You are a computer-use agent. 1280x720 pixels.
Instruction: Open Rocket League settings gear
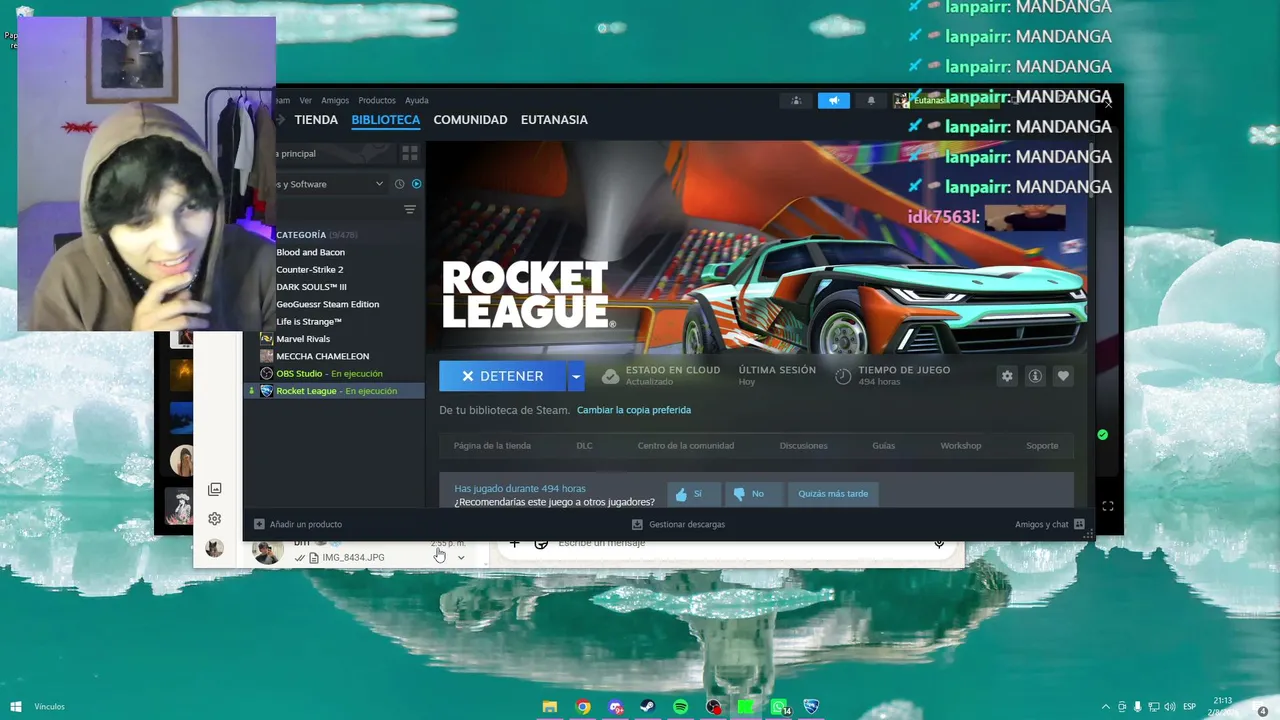(x=1007, y=376)
